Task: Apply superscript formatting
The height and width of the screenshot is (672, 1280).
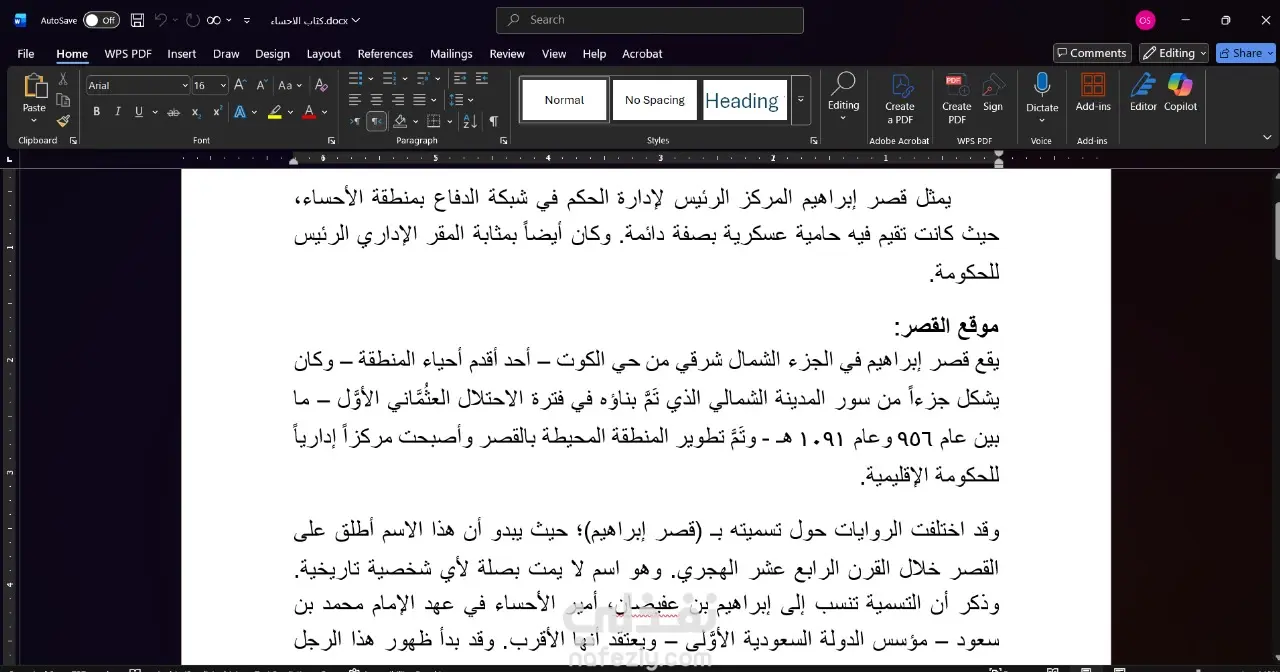Action: click(x=217, y=112)
